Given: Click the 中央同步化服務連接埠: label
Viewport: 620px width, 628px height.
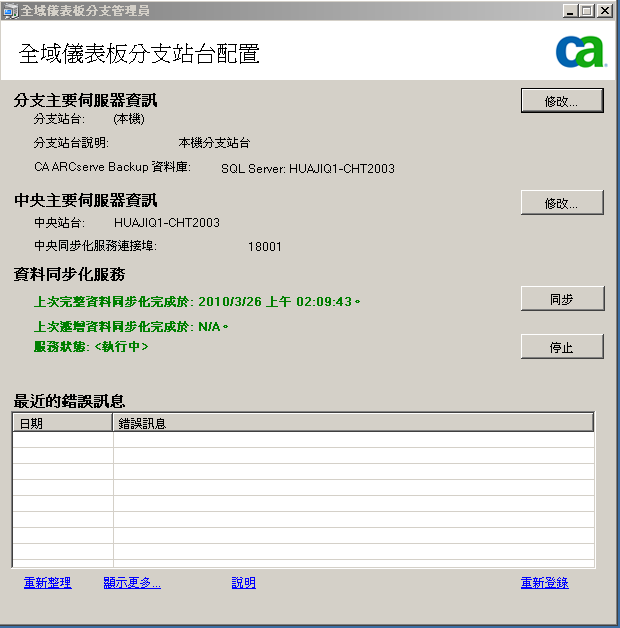Looking at the screenshot, I should point(95,246).
